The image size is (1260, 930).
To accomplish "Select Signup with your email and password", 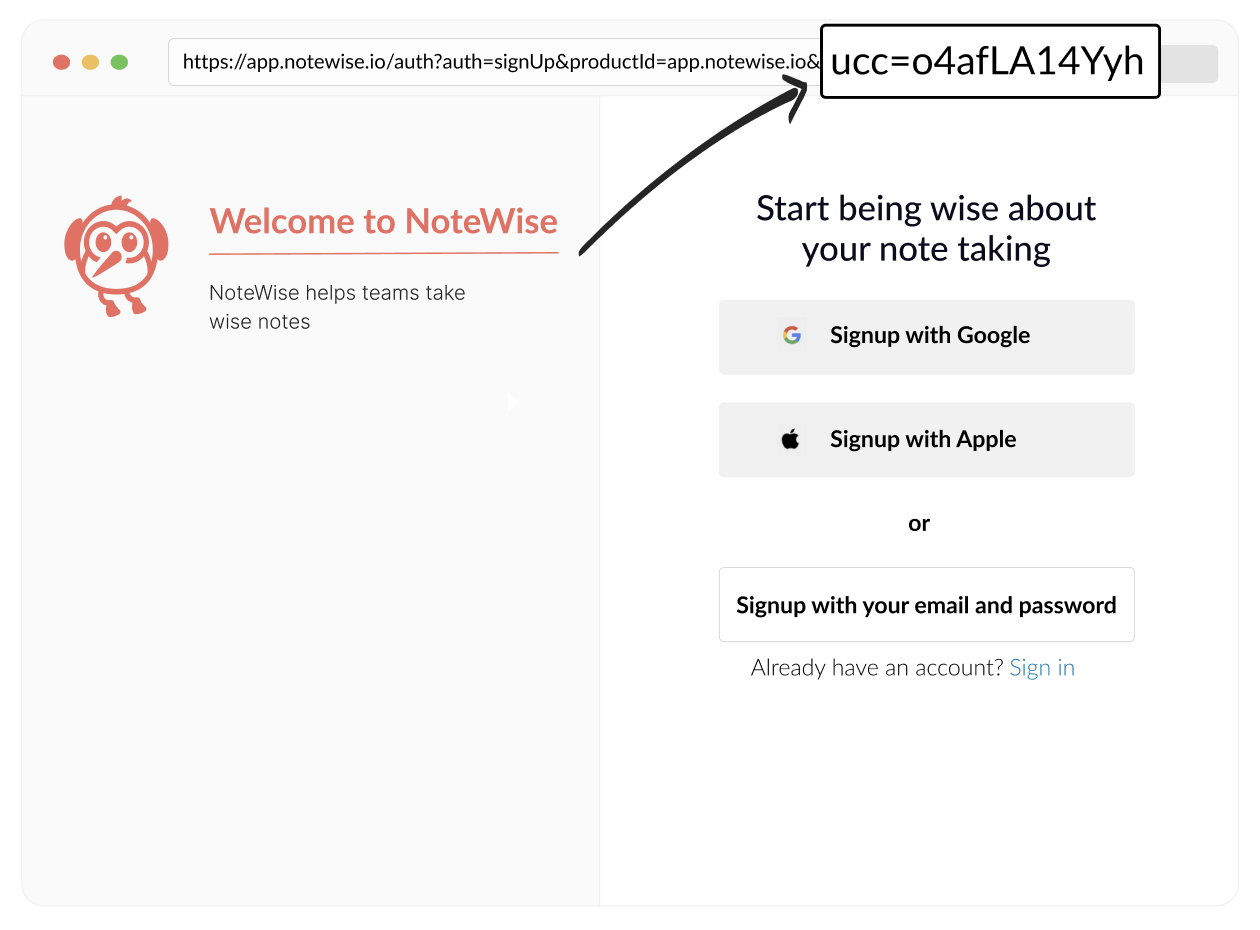I will 926,605.
